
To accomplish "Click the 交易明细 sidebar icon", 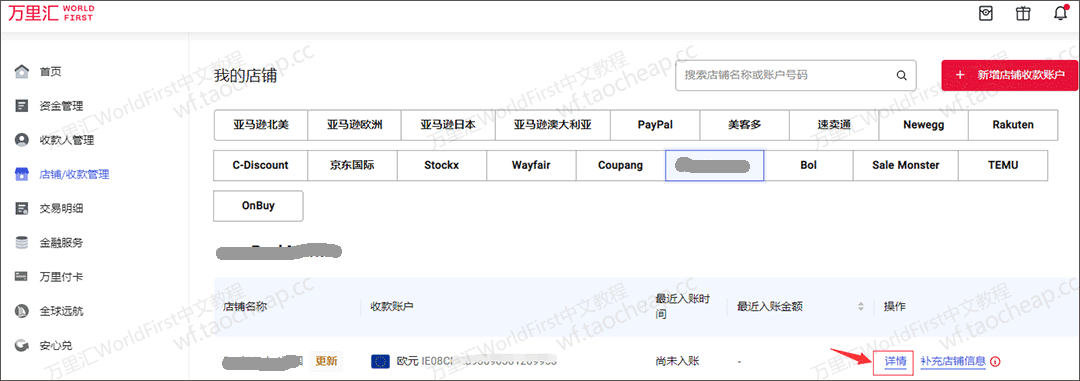I will click(22, 208).
